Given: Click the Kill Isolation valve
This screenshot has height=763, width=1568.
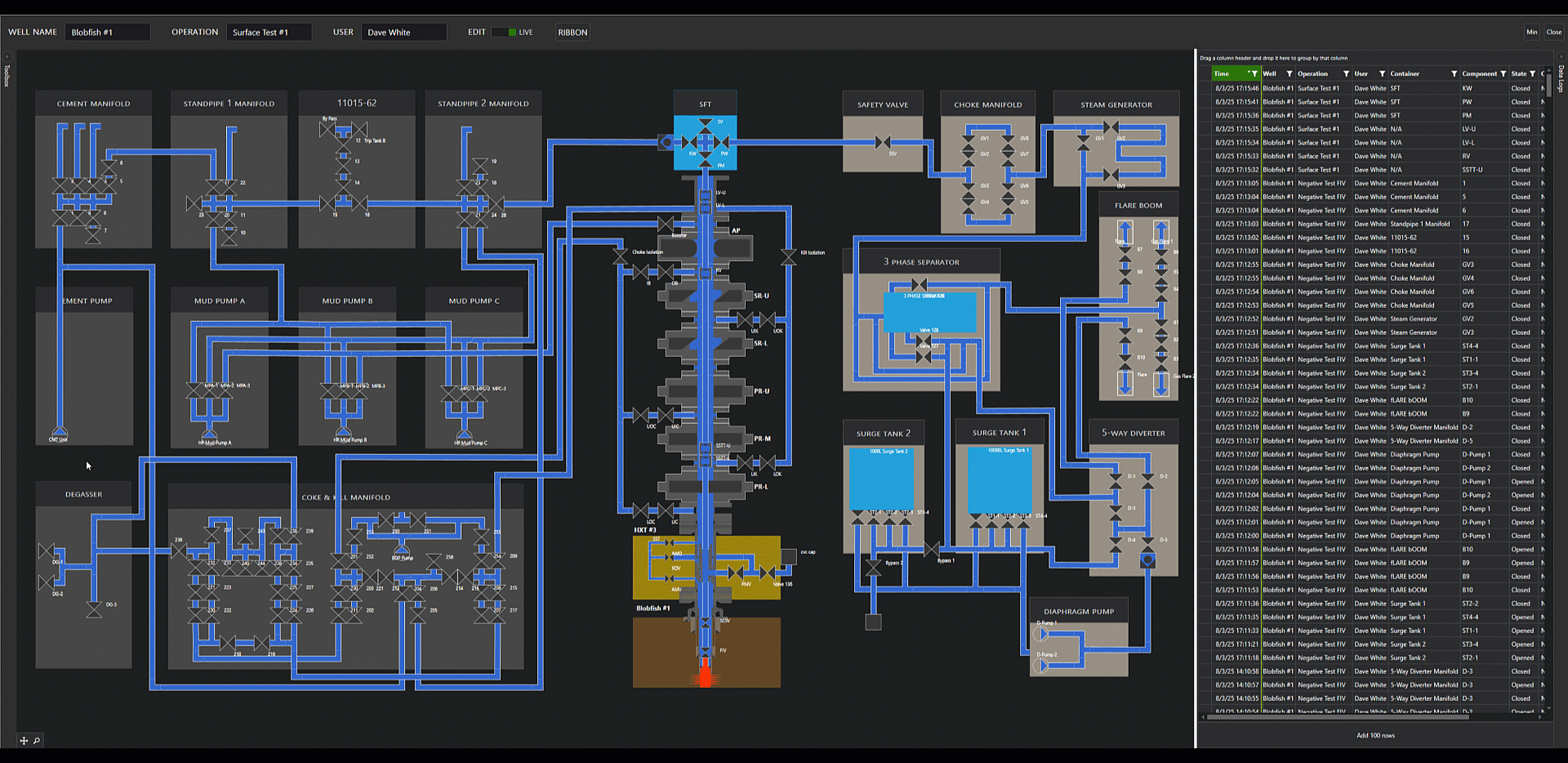Looking at the screenshot, I should [788, 257].
